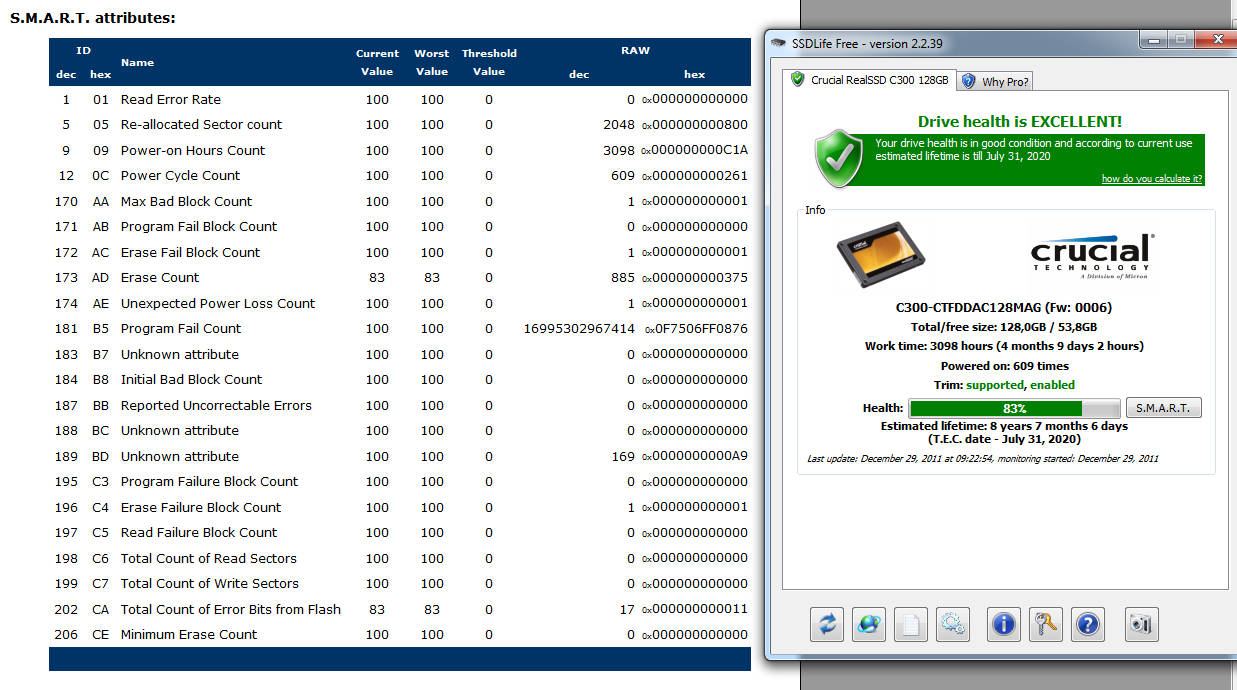Click the 'Total Count of Read Sectors' row name
This screenshot has height=690, width=1237.
pyautogui.click(x=209, y=558)
